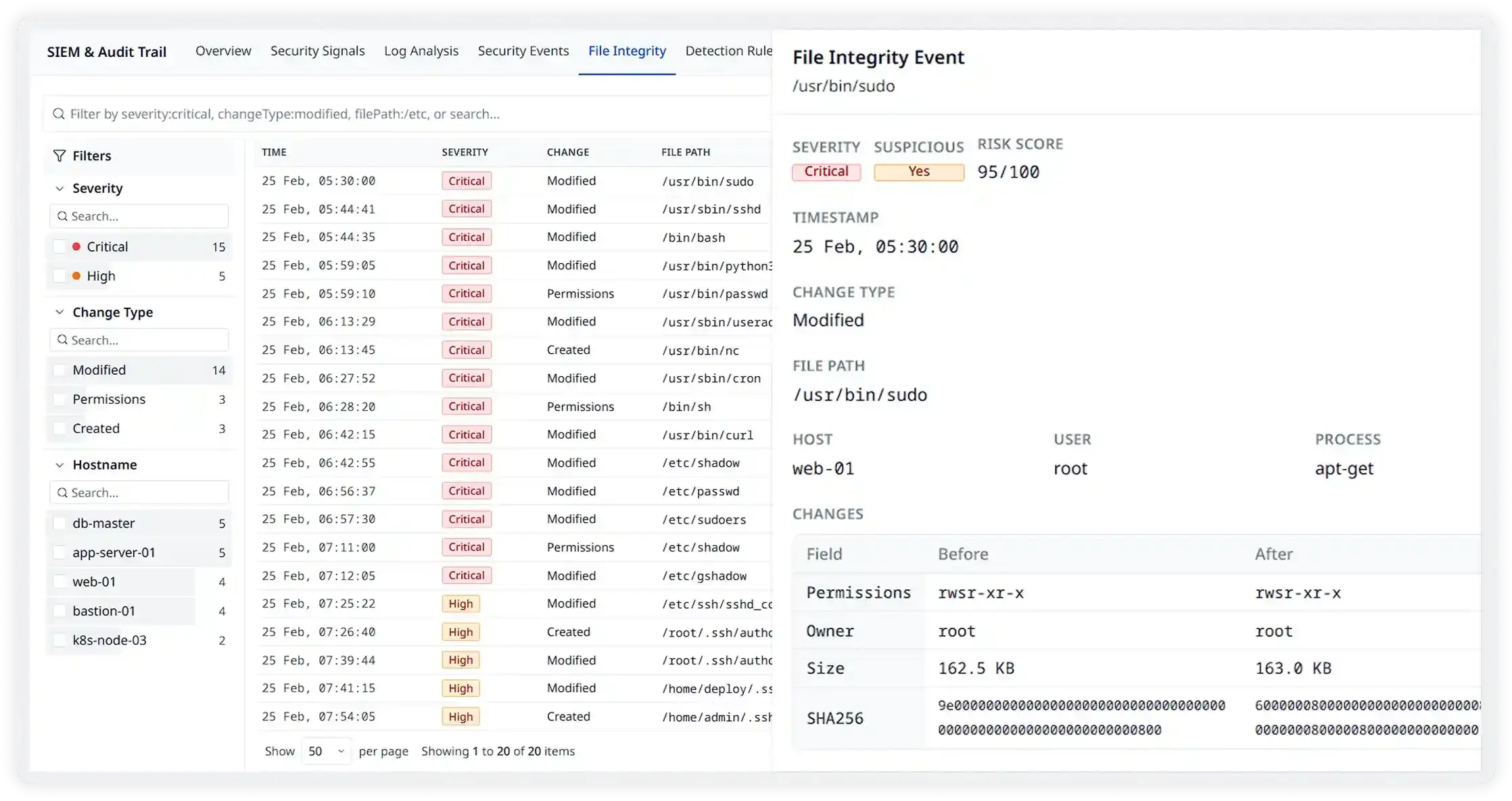Check the db-master hostname checkbox
This screenshot has width=1512, height=801.
pyautogui.click(x=60, y=523)
